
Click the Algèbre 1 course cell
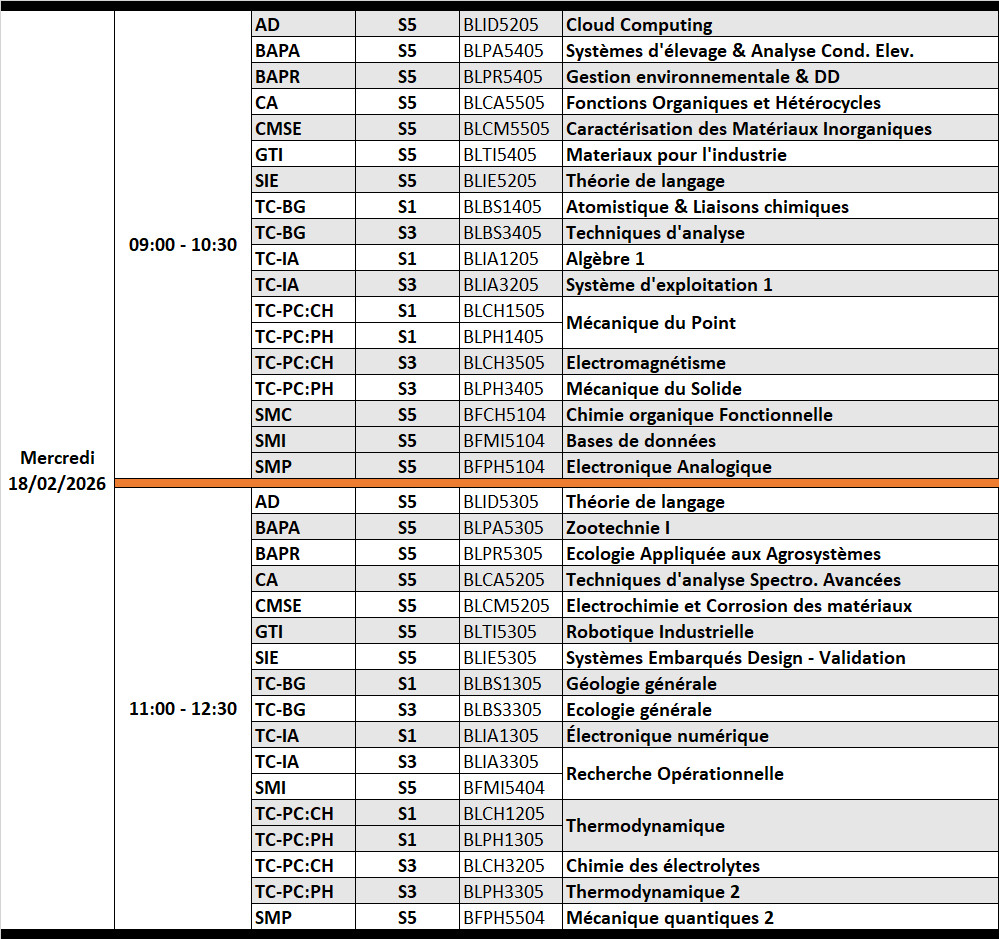click(x=779, y=259)
